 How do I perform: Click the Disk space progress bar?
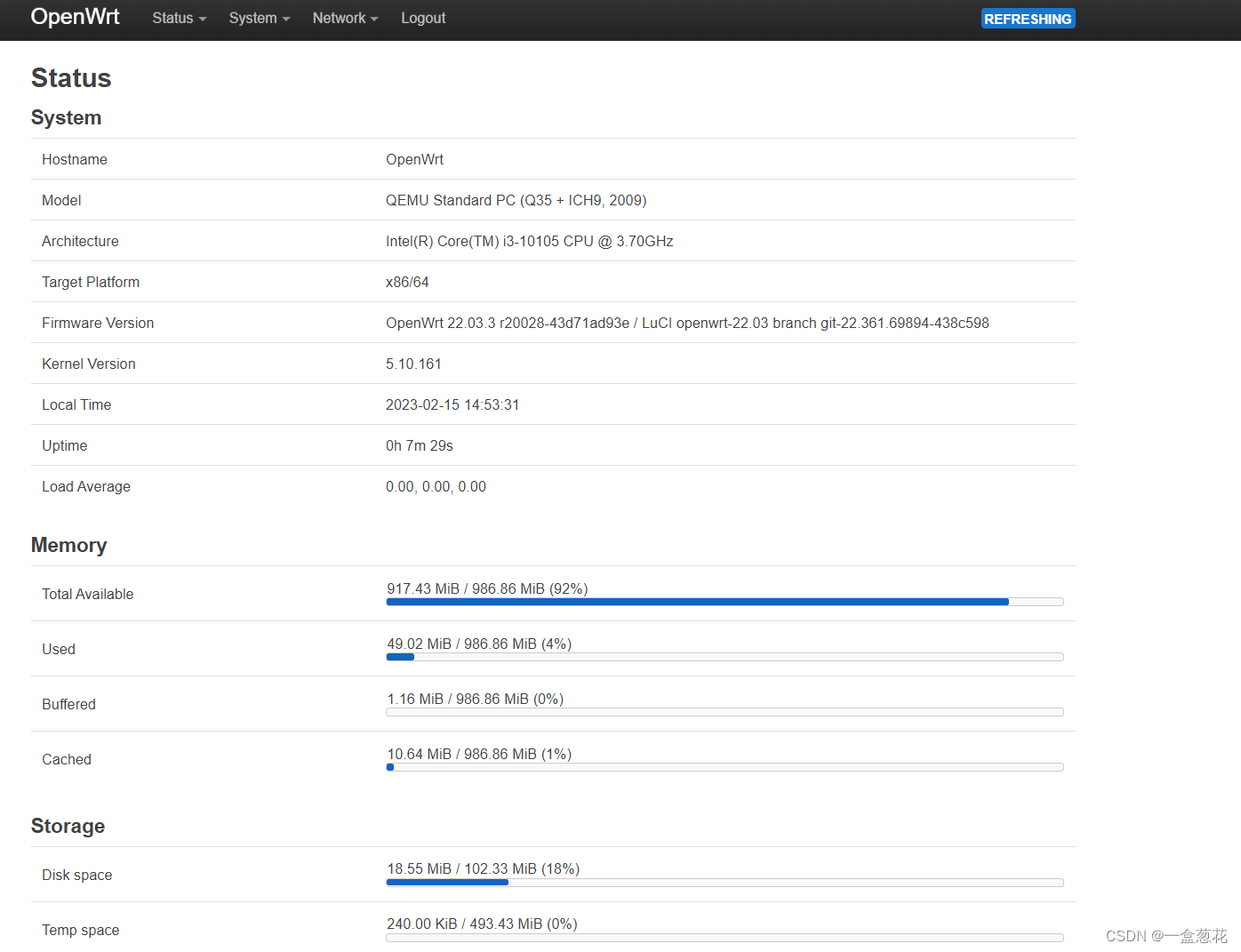[725, 882]
